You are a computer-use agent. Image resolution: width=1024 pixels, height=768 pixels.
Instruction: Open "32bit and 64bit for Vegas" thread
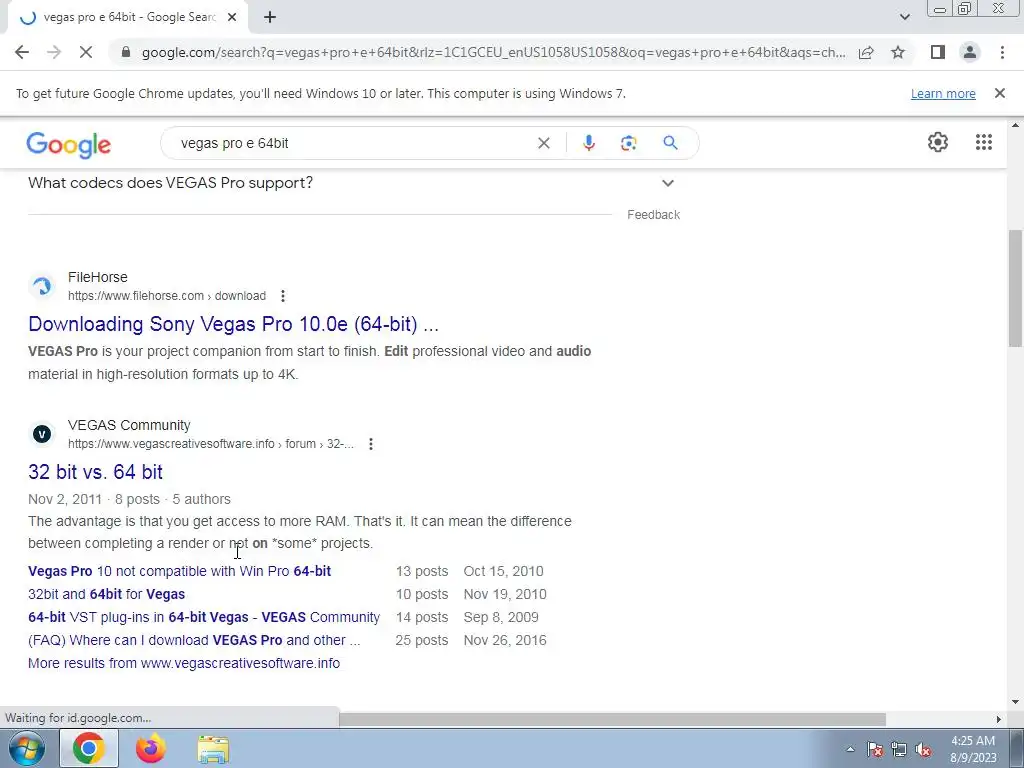(106, 594)
